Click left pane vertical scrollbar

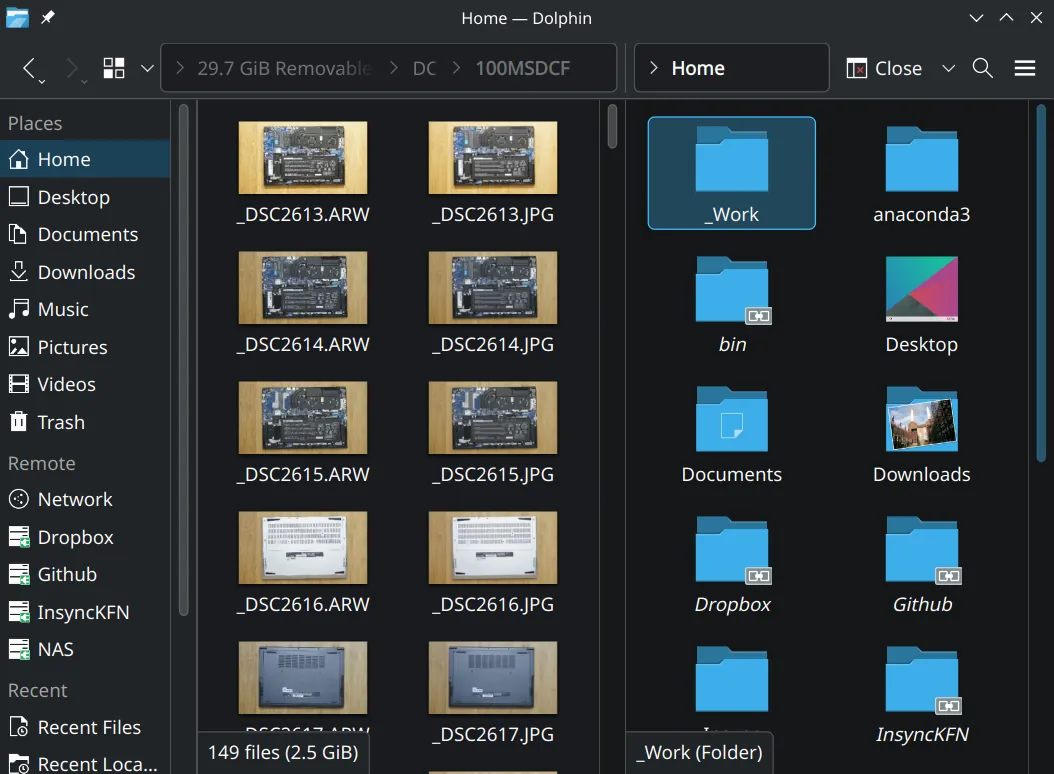(612, 126)
